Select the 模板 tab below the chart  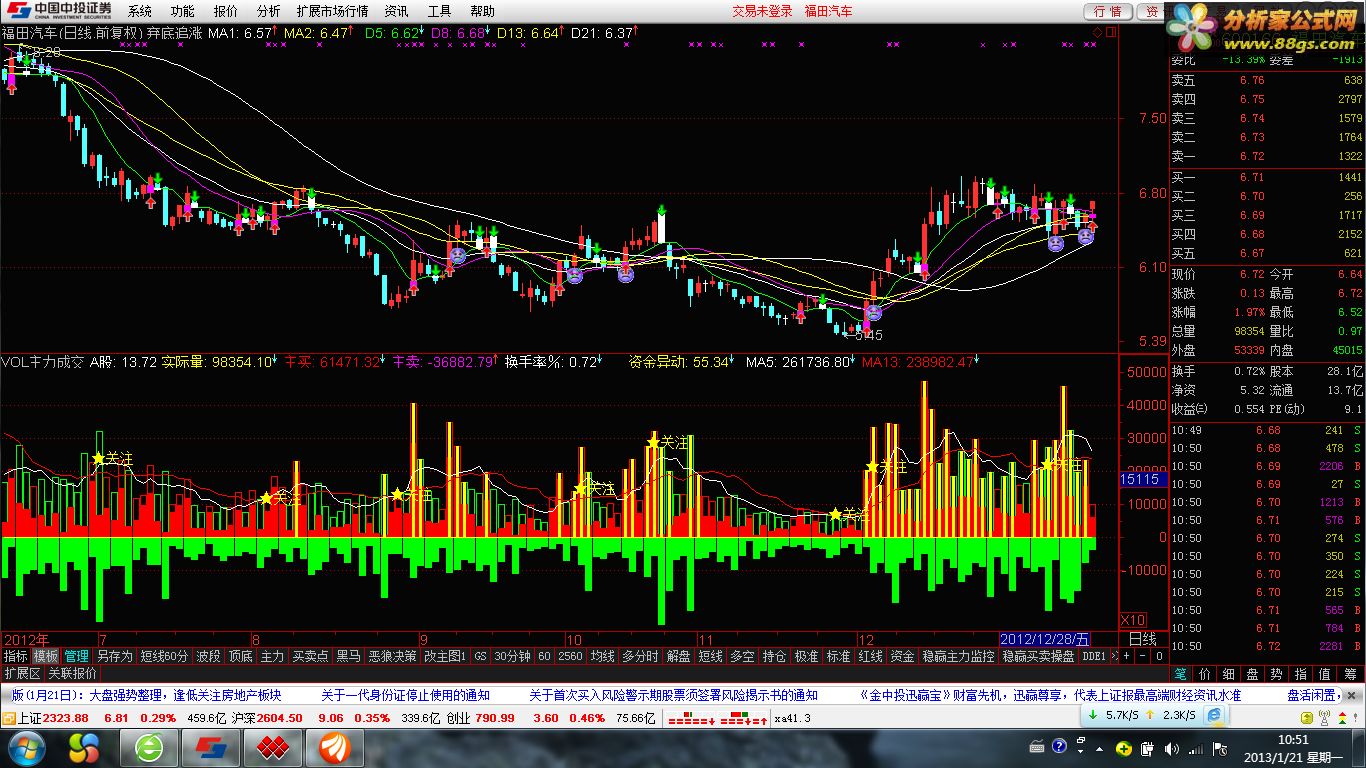pos(46,656)
